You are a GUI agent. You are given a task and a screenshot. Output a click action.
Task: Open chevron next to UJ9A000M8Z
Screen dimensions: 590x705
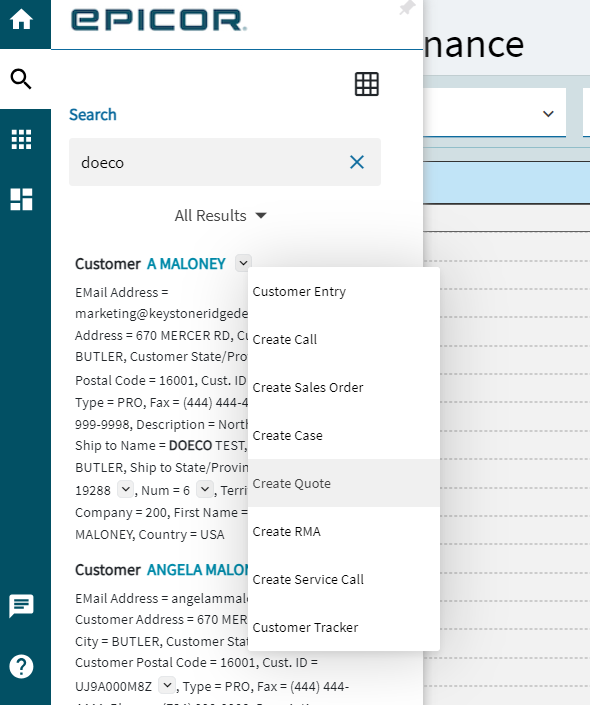pyautogui.click(x=167, y=685)
